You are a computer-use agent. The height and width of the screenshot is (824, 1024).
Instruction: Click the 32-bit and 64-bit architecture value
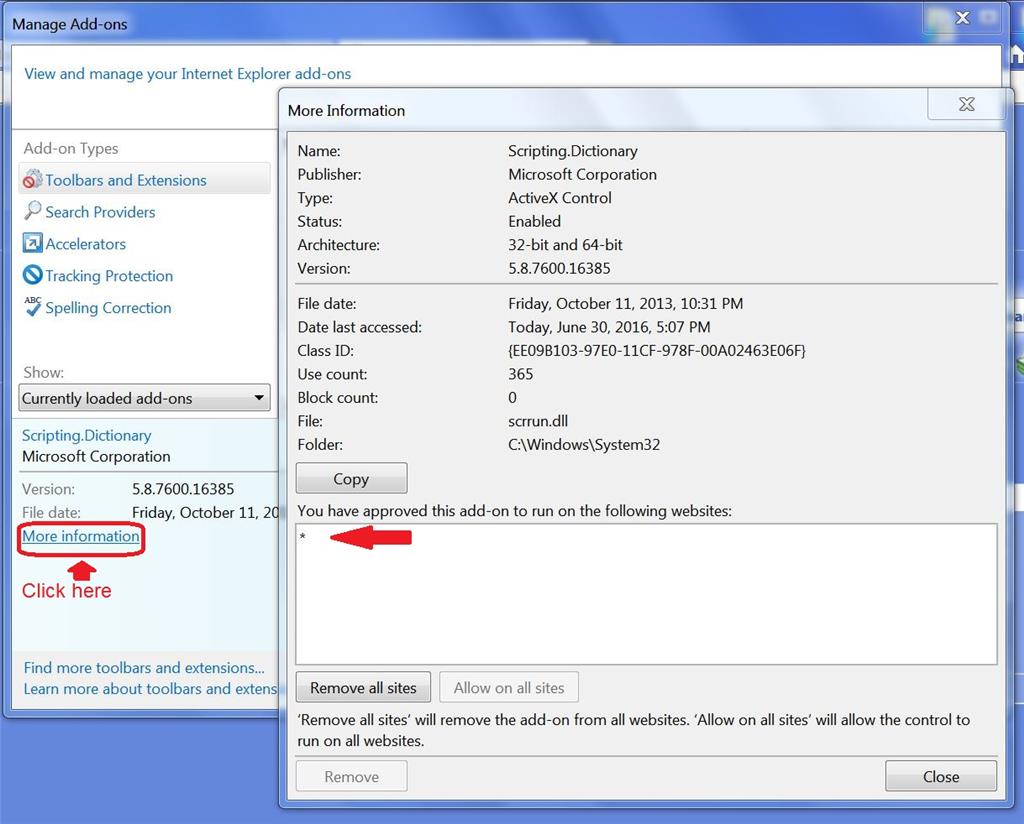point(565,245)
